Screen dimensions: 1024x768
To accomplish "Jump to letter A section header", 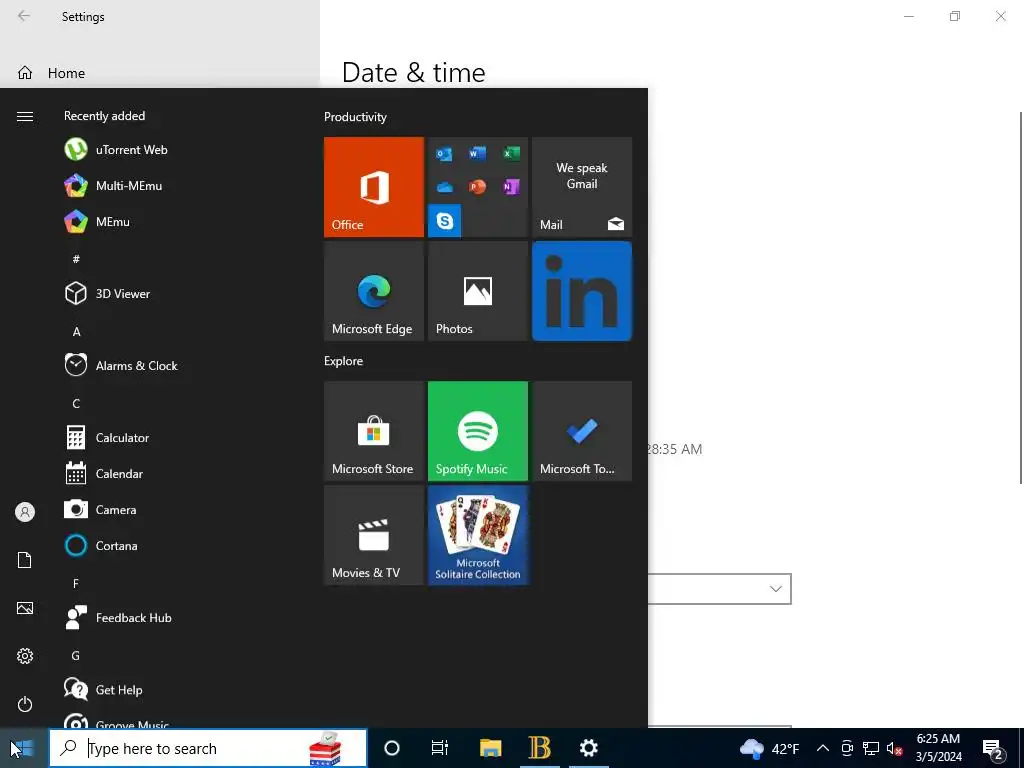I will [x=76, y=332].
